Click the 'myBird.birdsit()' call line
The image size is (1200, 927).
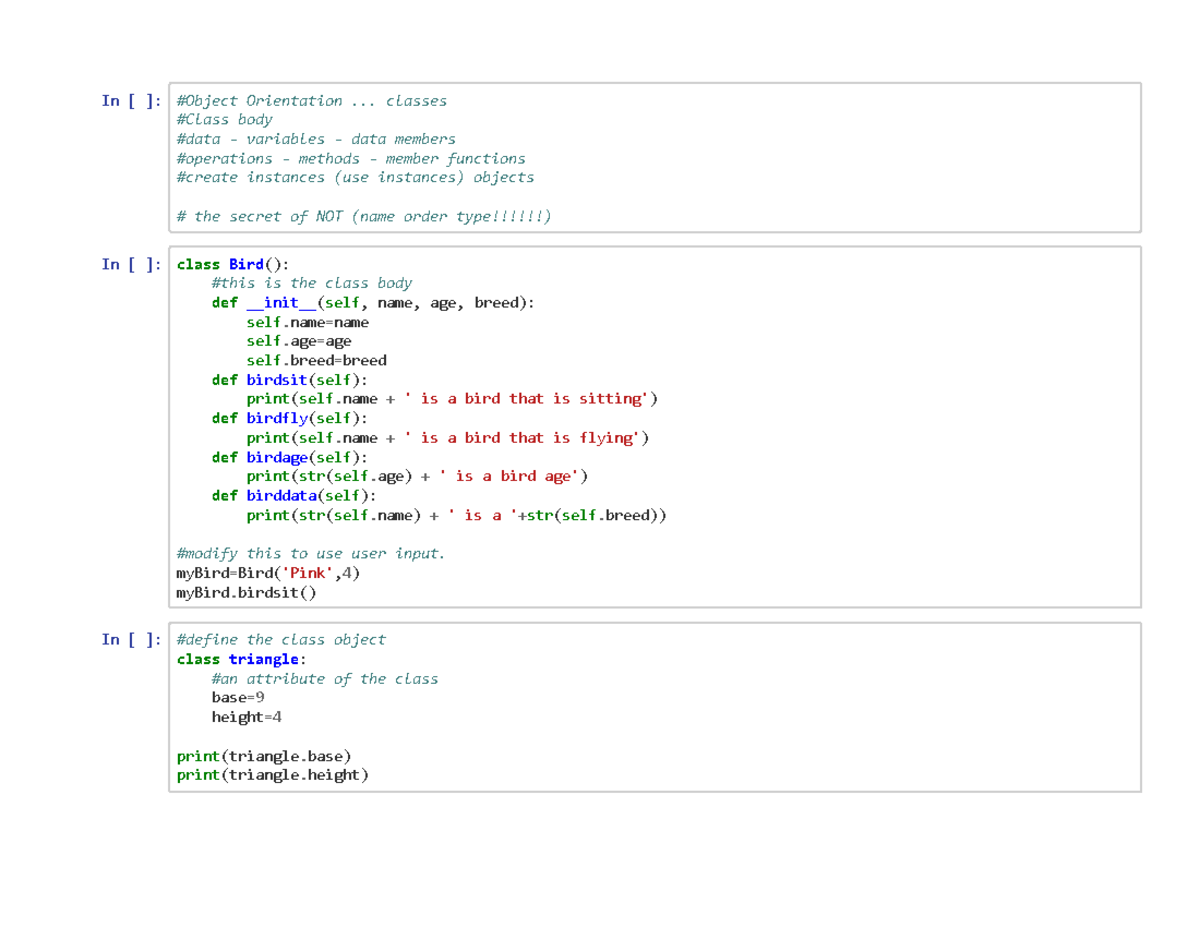click(x=245, y=592)
